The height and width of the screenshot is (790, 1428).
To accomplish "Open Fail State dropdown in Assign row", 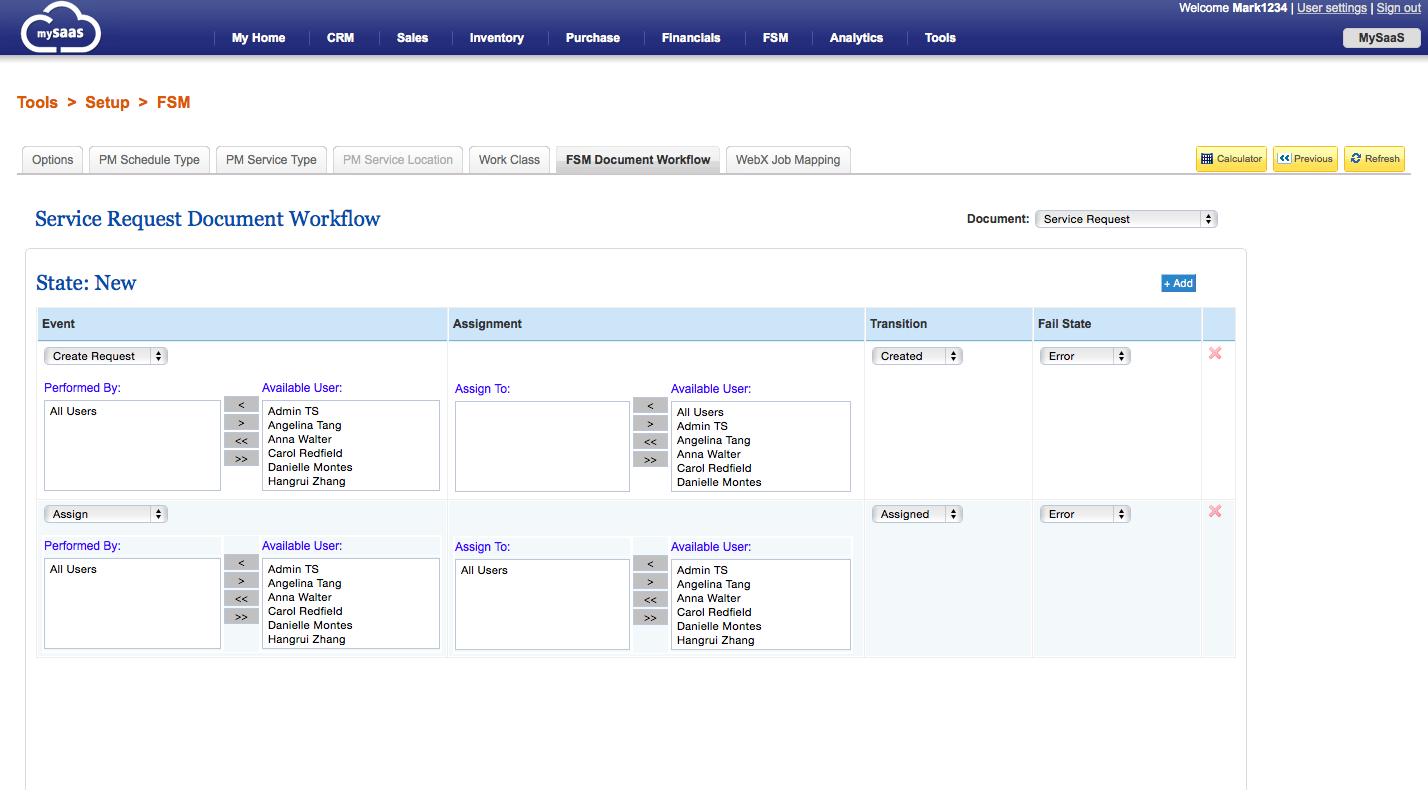I will [x=1085, y=514].
